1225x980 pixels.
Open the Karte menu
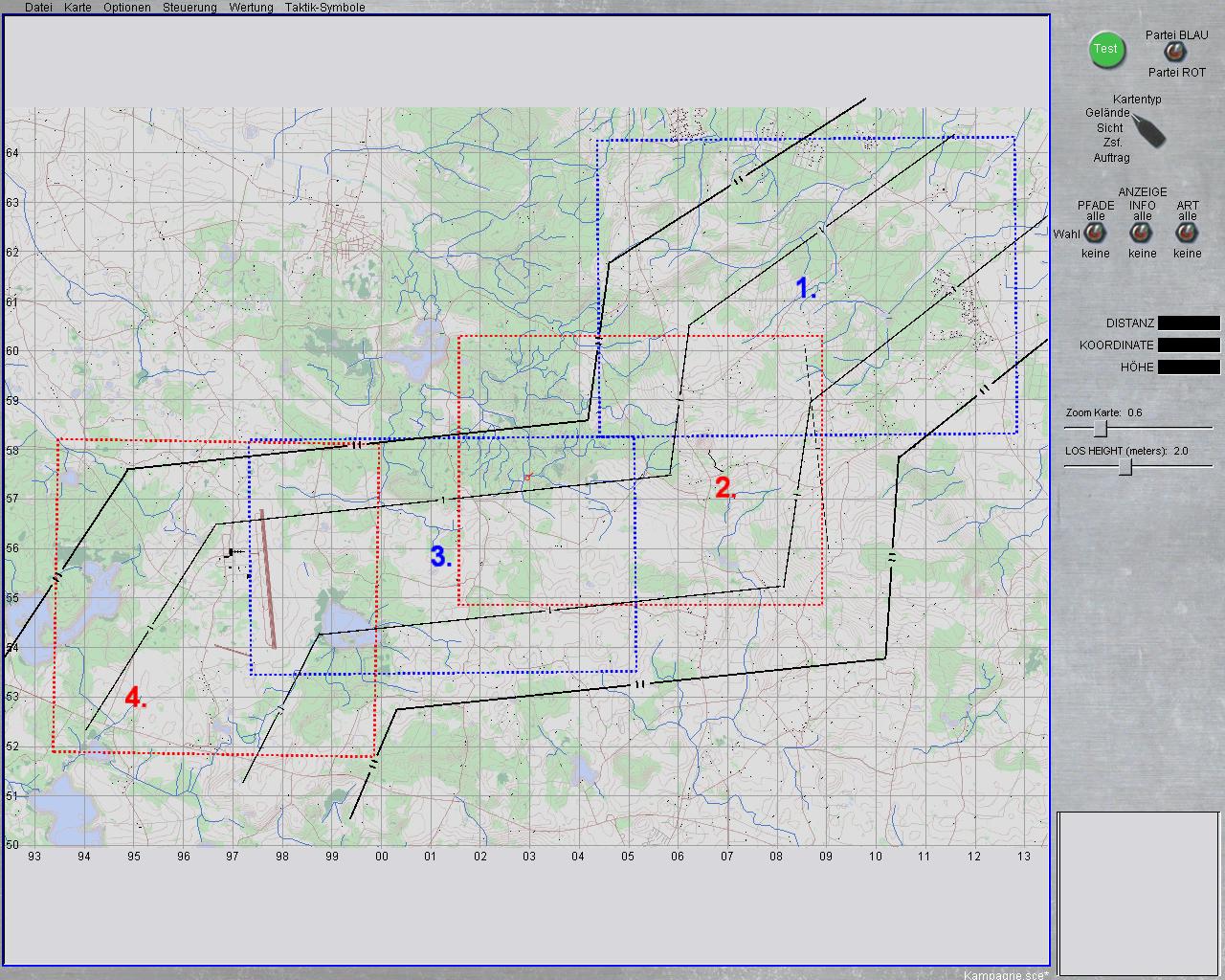point(78,8)
